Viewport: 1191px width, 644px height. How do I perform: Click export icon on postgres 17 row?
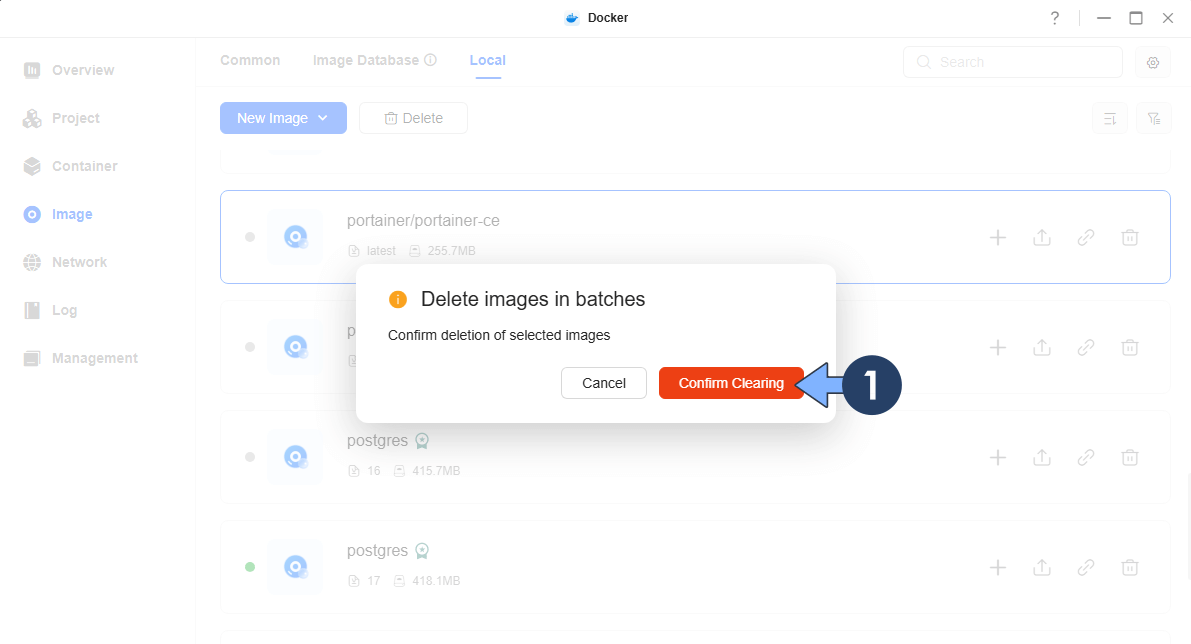pos(1042,567)
